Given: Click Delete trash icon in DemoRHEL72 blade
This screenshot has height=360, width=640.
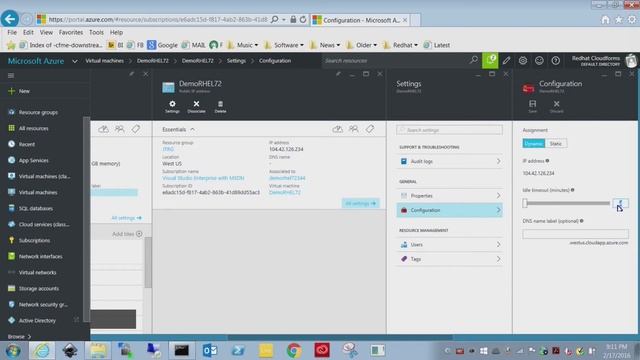Looking at the screenshot, I should pyautogui.click(x=220, y=107).
